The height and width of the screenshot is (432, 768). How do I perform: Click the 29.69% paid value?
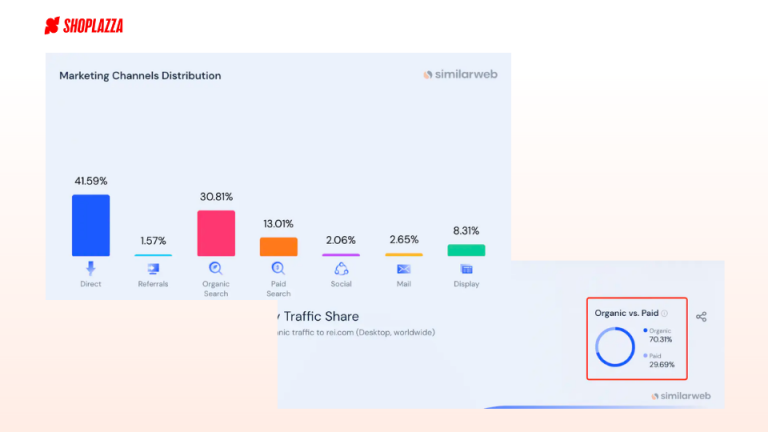662,364
